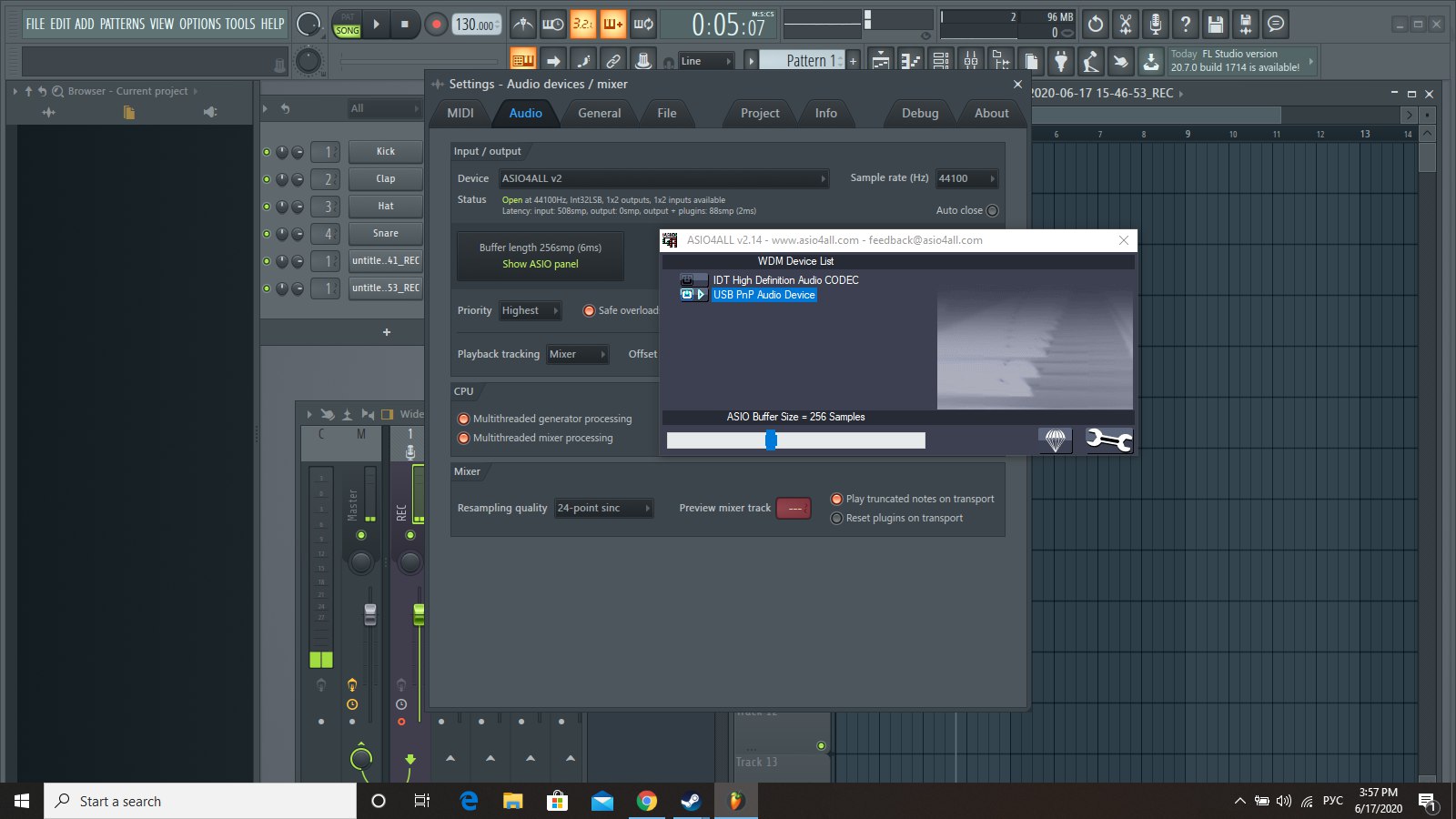1456x819 pixels.
Task: Toggle the multilink to controllers icon
Action: point(613,61)
